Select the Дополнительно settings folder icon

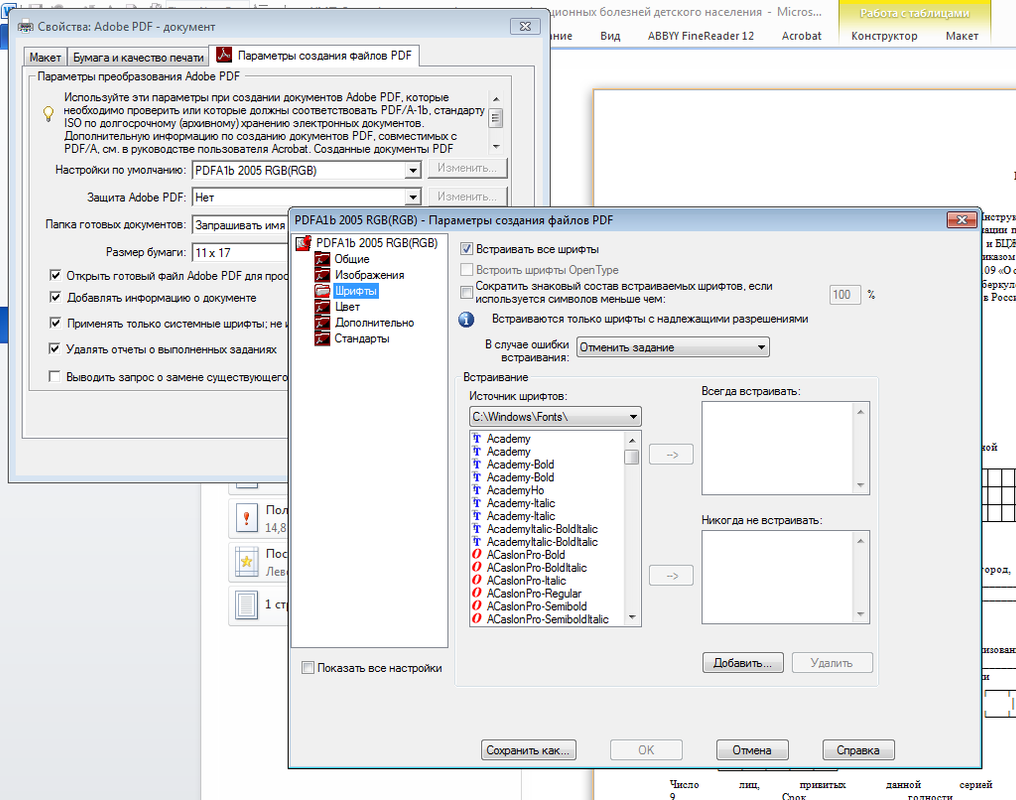[322, 323]
